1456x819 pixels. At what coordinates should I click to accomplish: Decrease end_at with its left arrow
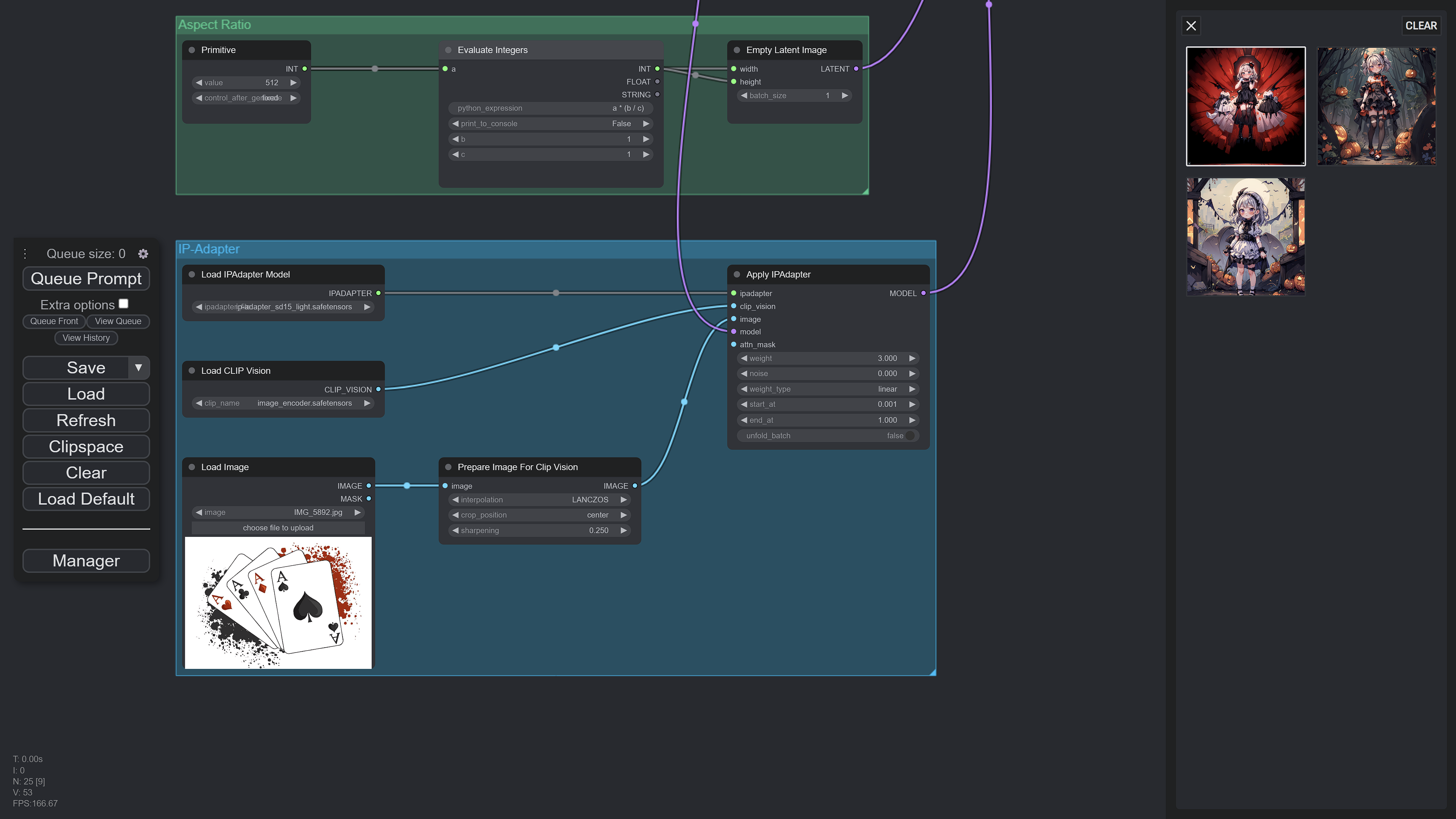click(x=744, y=420)
